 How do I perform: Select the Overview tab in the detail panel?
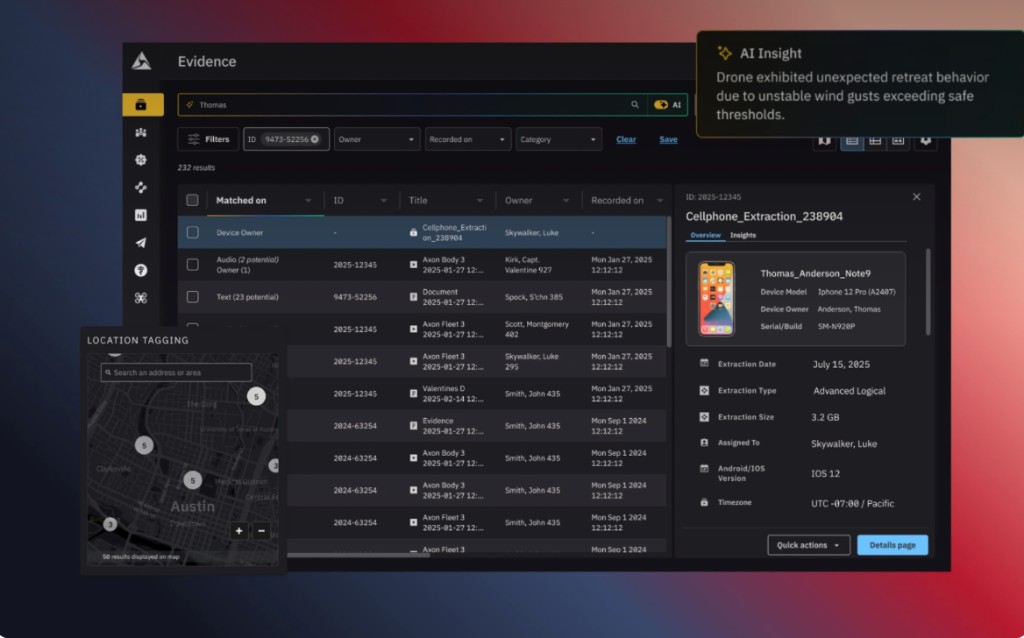coord(708,235)
